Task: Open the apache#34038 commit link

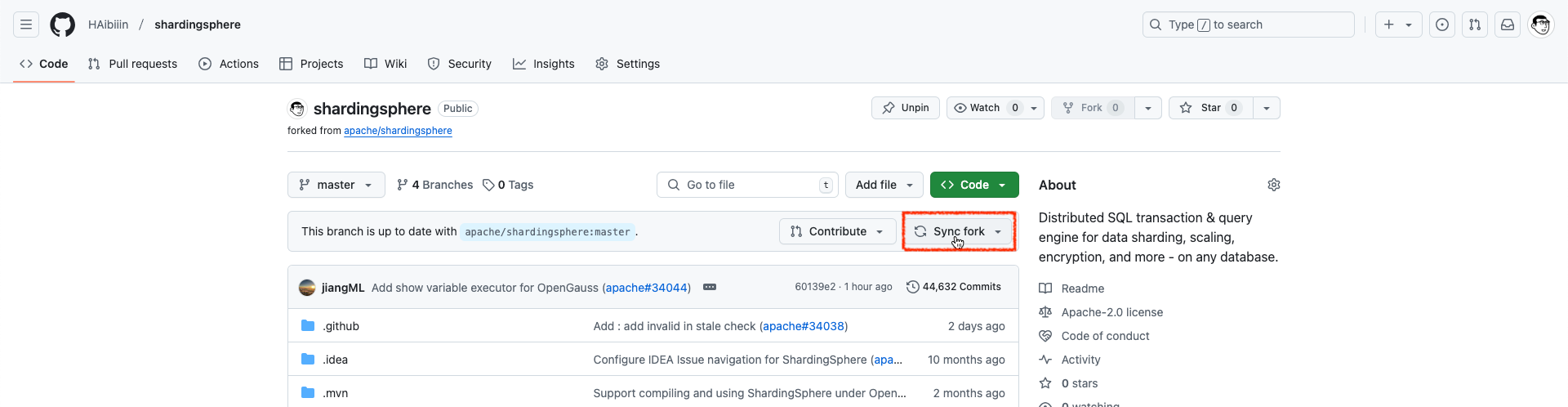Action: click(804, 326)
